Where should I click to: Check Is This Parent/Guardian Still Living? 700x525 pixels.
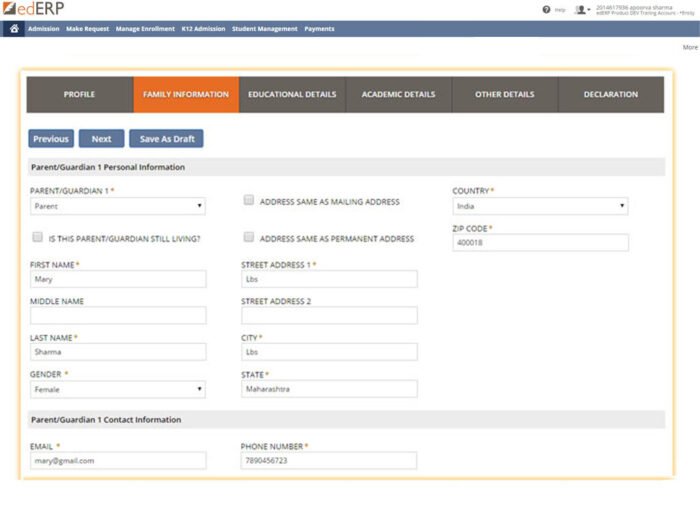pyautogui.click(x=38, y=237)
